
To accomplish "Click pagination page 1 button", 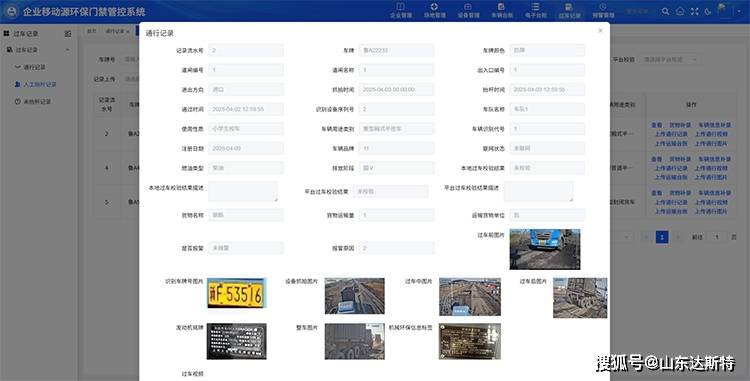I will coord(662,237).
